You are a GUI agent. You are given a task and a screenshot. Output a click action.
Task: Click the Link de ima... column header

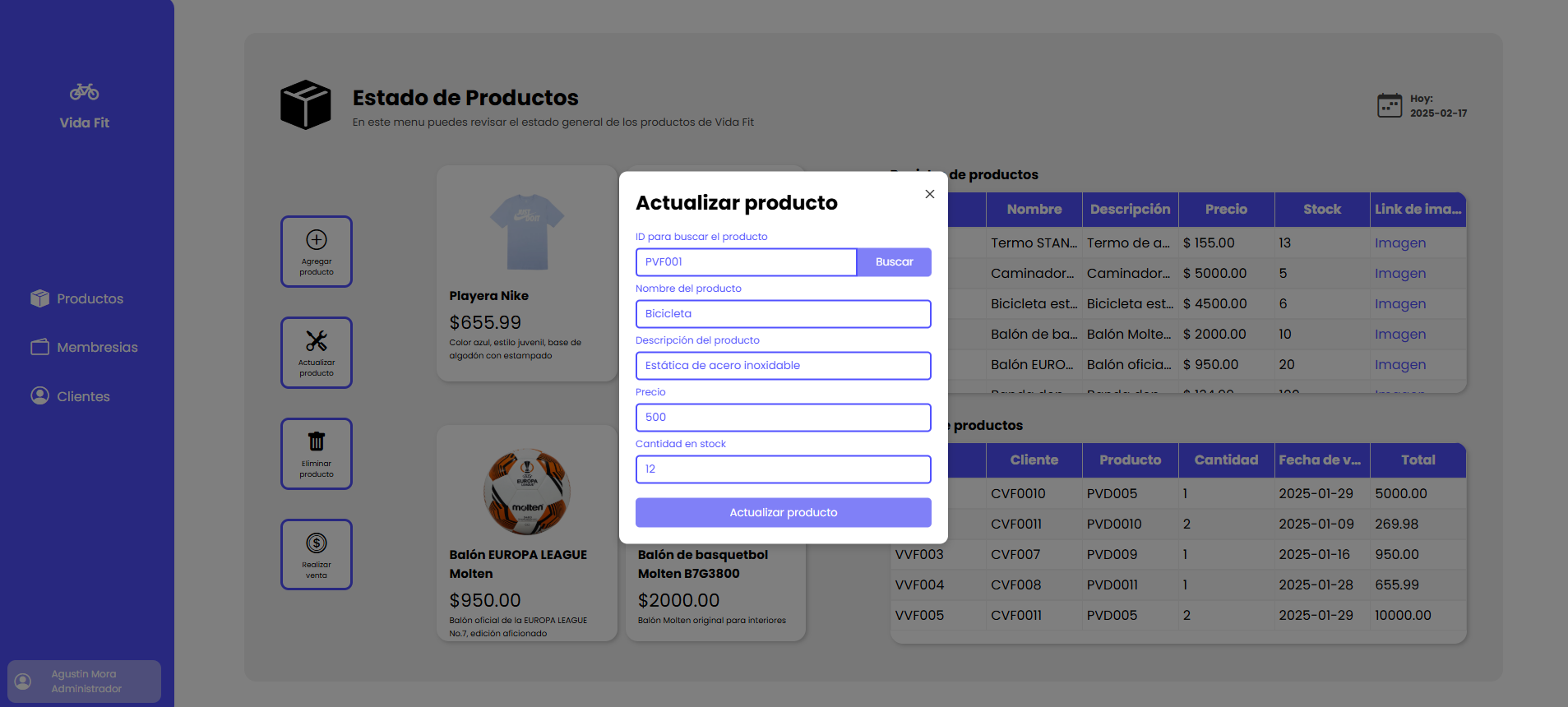(x=1418, y=210)
